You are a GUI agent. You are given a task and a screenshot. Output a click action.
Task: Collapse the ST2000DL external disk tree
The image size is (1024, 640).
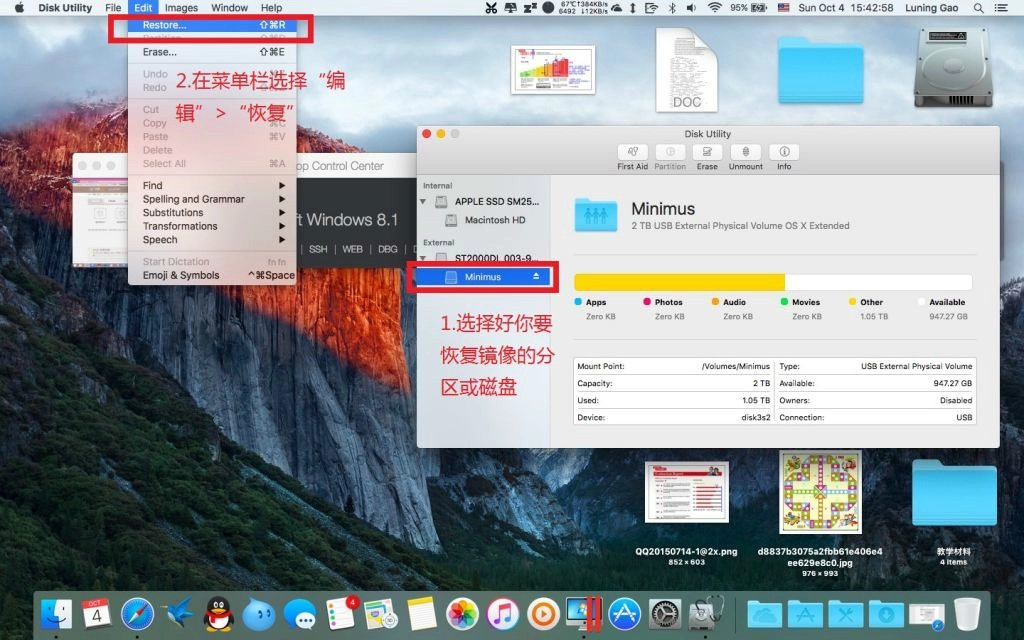[x=423, y=258]
